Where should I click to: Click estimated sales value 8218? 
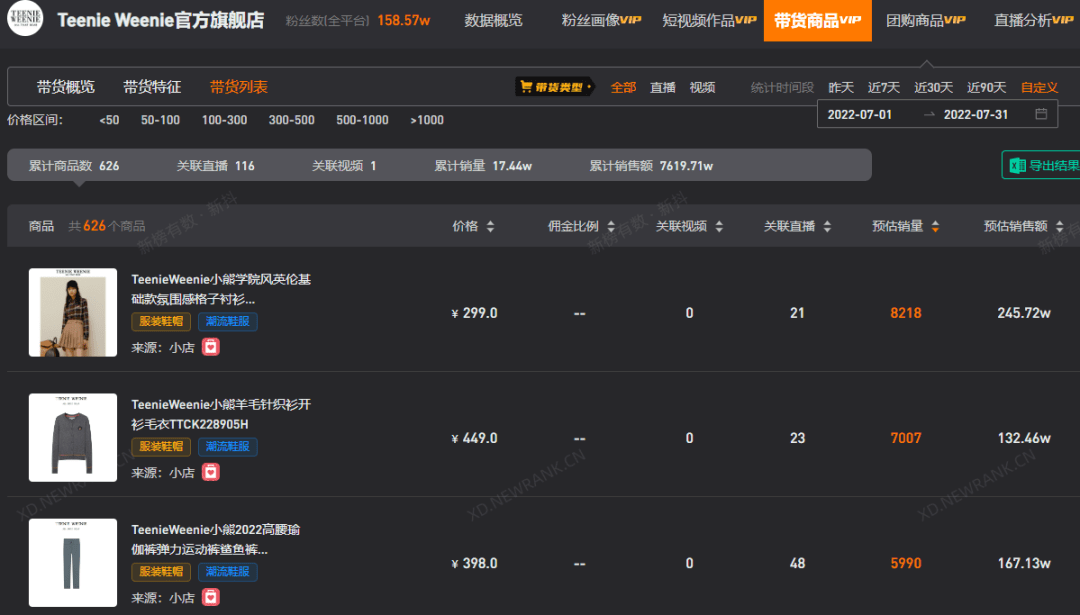(906, 313)
